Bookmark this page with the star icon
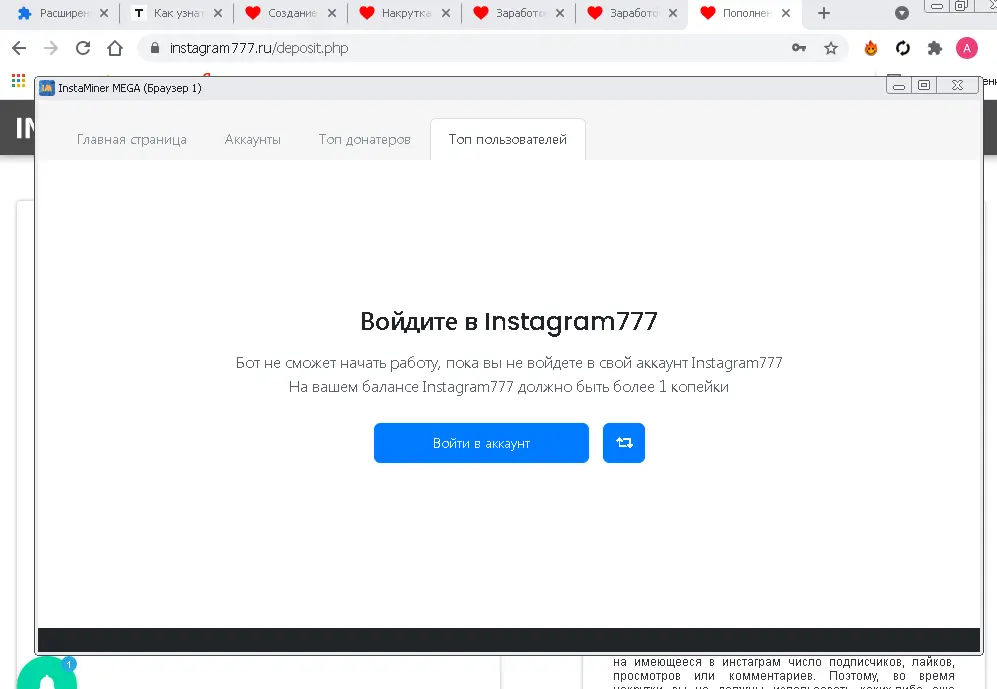 point(830,48)
